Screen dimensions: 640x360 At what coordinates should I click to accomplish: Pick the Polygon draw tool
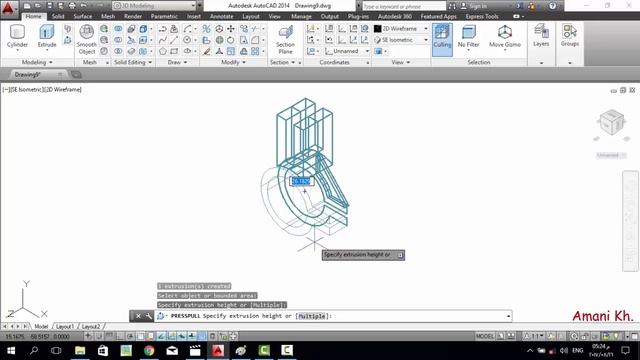[x=162, y=51]
